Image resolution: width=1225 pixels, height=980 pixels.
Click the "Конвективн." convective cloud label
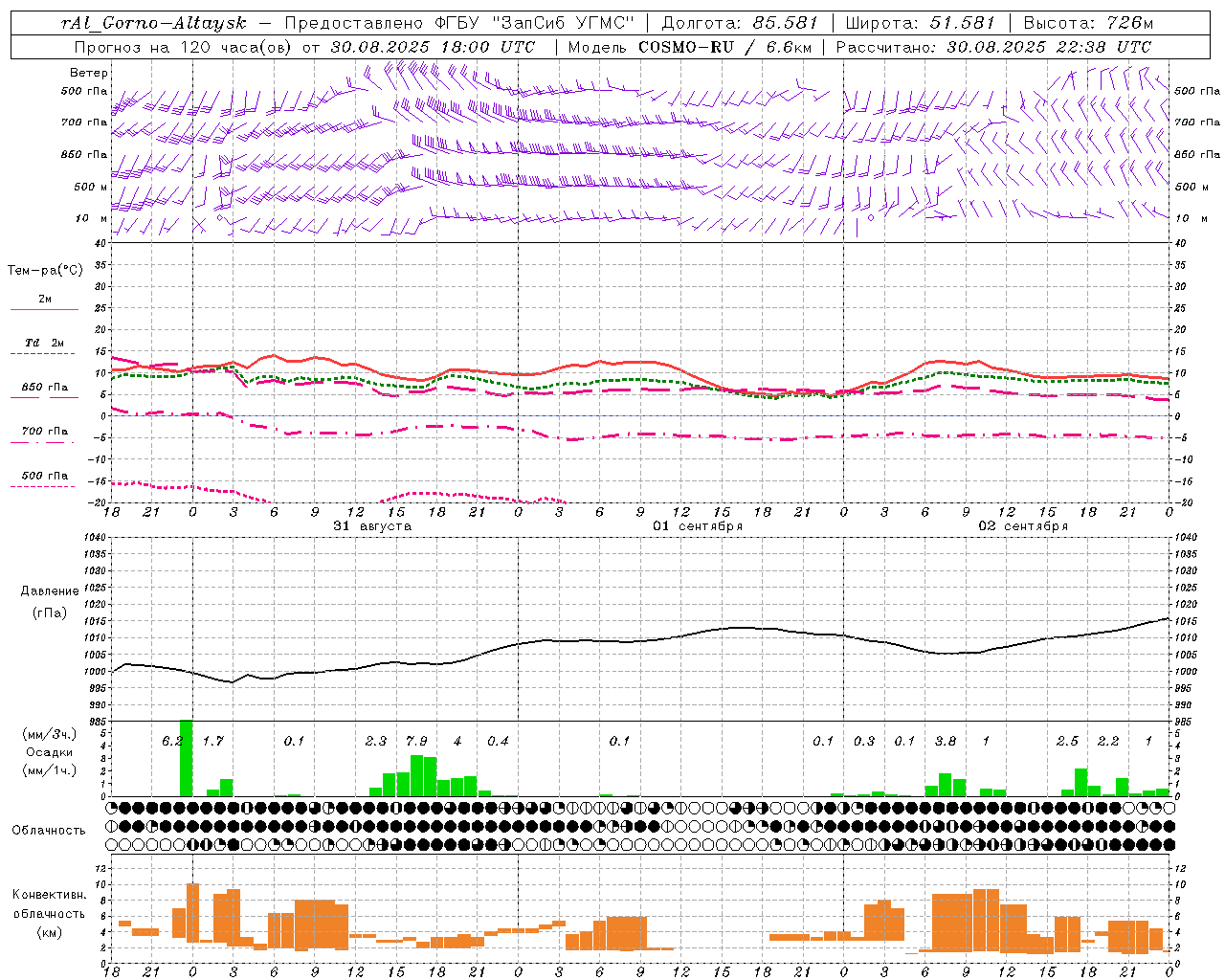(50, 895)
